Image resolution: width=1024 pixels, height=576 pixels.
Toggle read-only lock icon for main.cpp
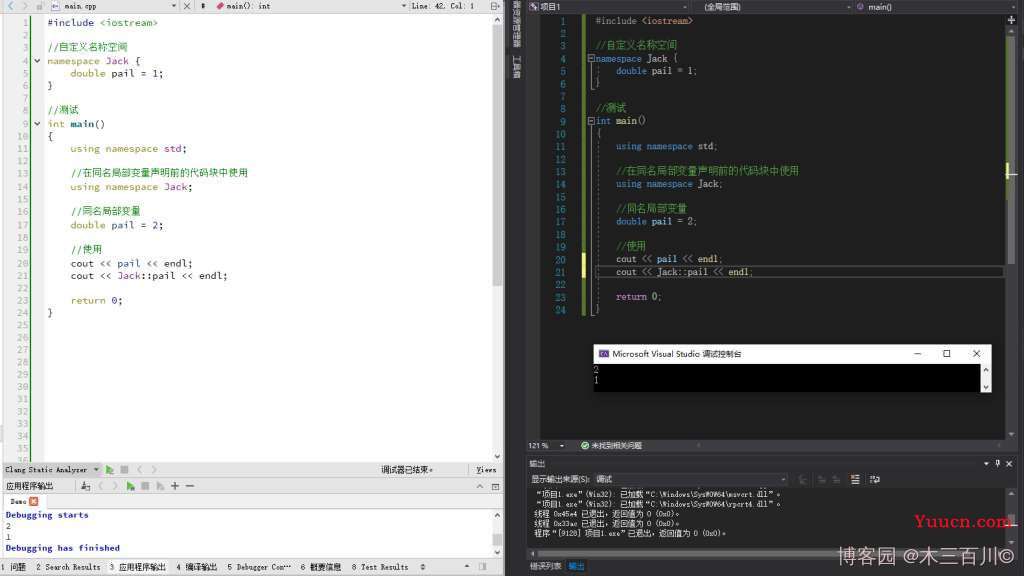coord(40,6)
